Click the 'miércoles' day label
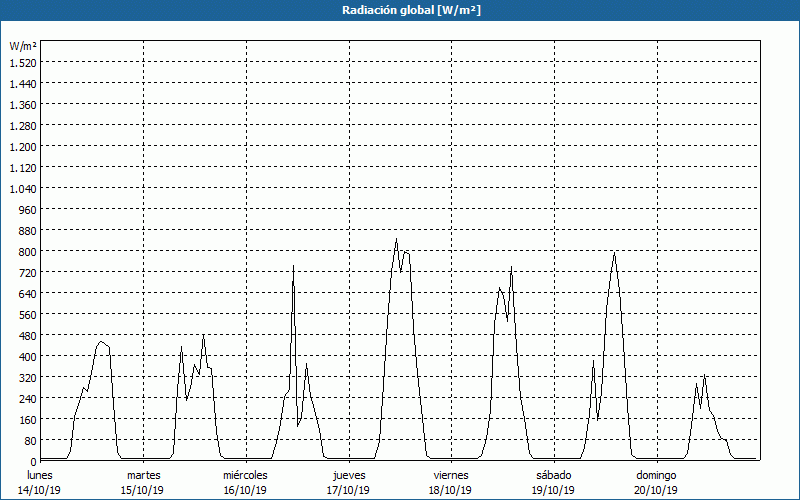800x500 pixels. pos(245,475)
